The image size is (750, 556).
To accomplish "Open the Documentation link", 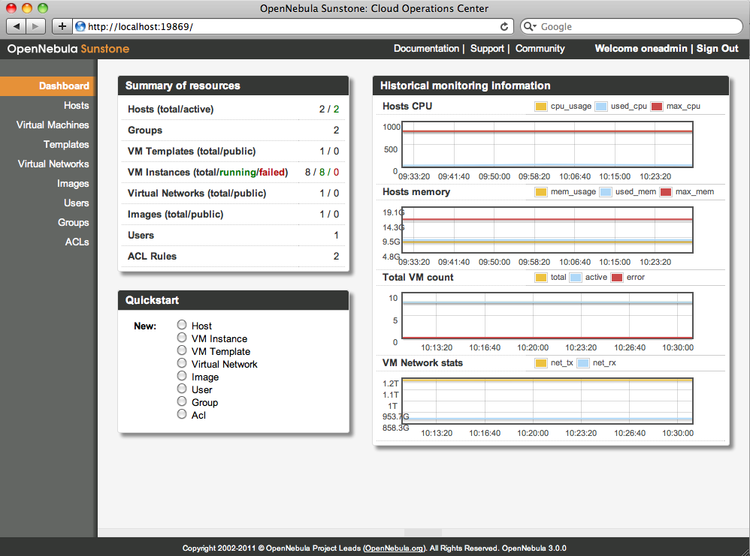I will point(426,48).
